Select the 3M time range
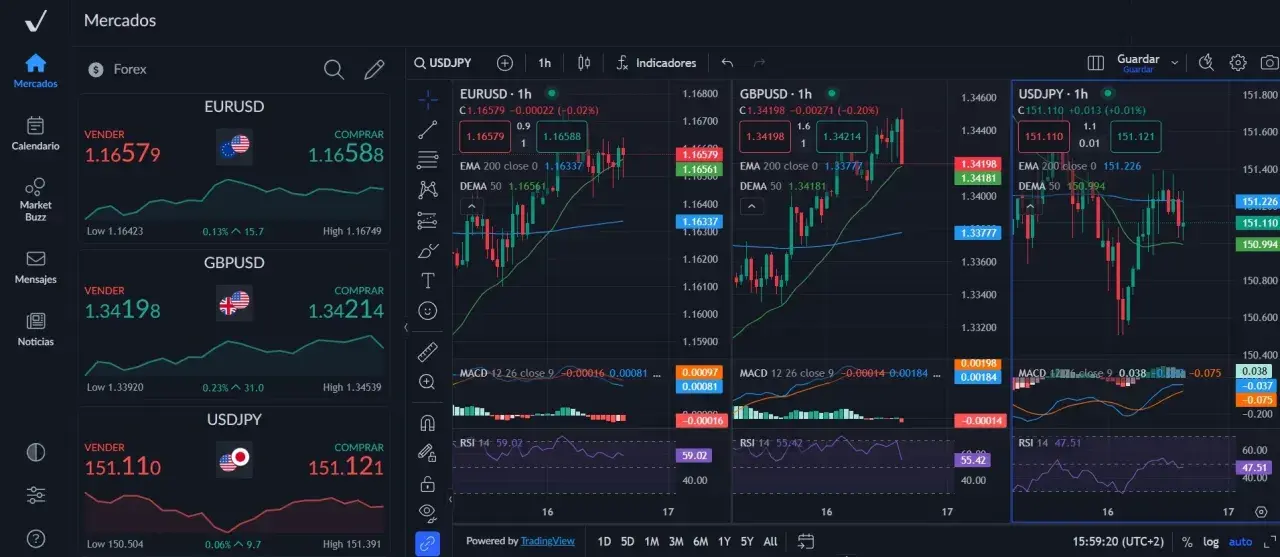Image resolution: width=1280 pixels, height=557 pixels. pyautogui.click(x=676, y=541)
